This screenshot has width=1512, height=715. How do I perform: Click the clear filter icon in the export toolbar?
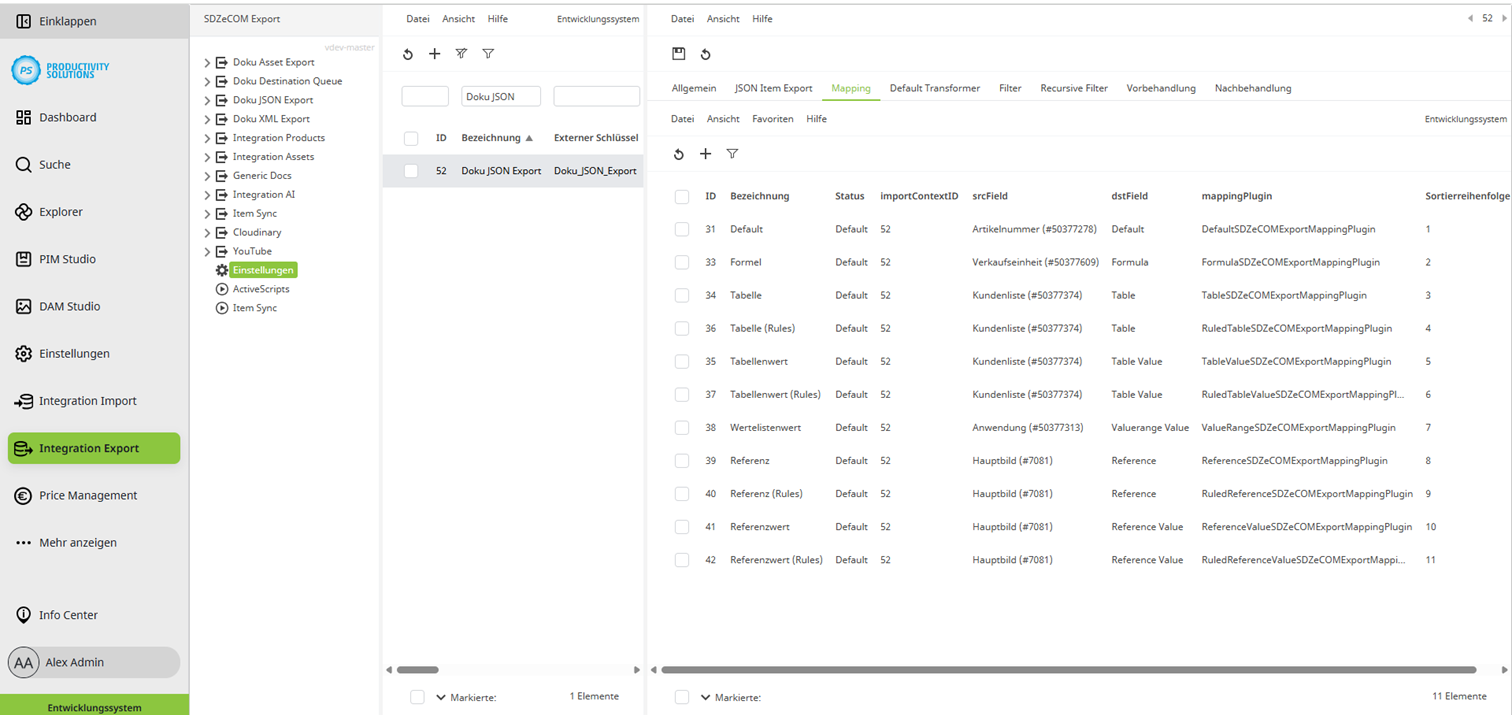461,54
